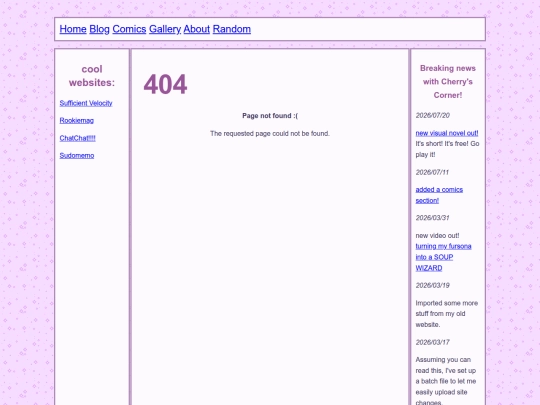The width and height of the screenshot is (540, 405).
Task: Open the Home navigation link
Action: (73, 29)
